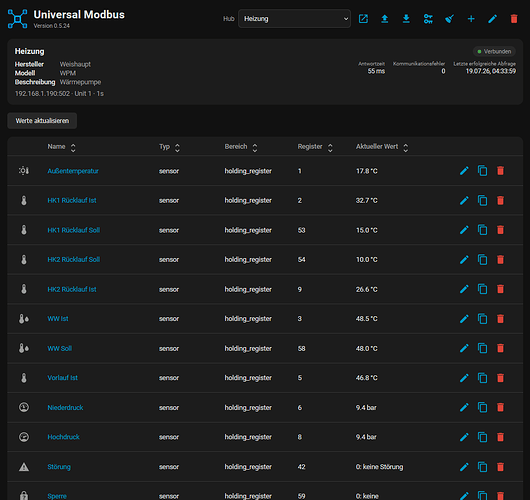
Task: Open the Hochdruck entity link
Action: click(x=63, y=437)
